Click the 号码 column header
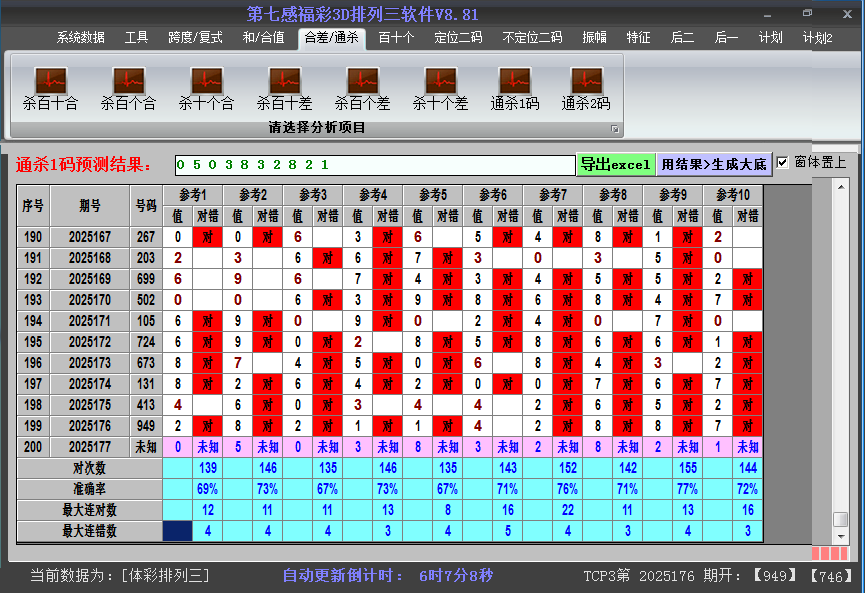Screen dimensions: 865x593 146,206
